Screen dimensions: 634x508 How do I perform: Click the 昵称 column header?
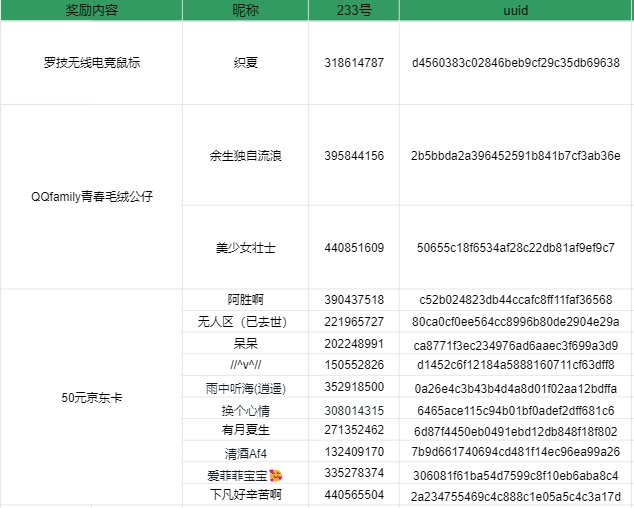click(245, 10)
